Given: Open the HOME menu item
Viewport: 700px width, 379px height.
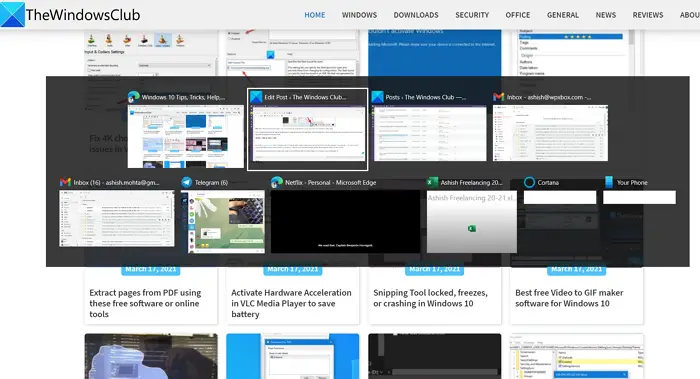Looking at the screenshot, I should coord(315,15).
